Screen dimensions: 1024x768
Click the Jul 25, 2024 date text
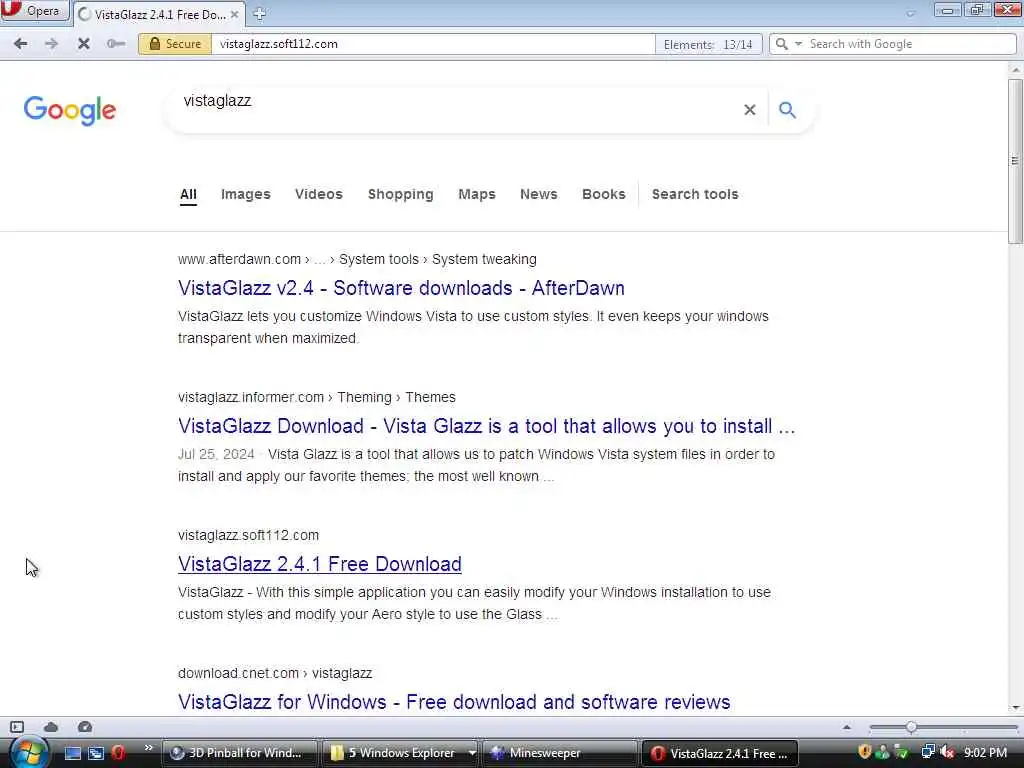(x=216, y=455)
